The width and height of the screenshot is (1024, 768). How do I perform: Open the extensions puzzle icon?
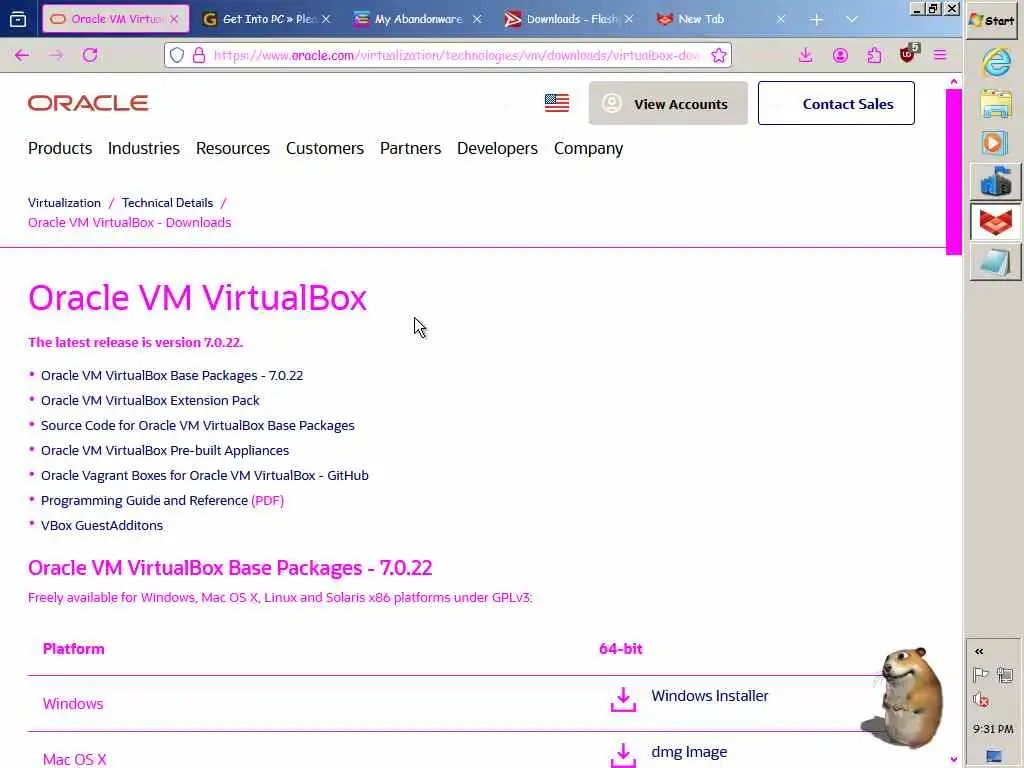[x=874, y=56]
